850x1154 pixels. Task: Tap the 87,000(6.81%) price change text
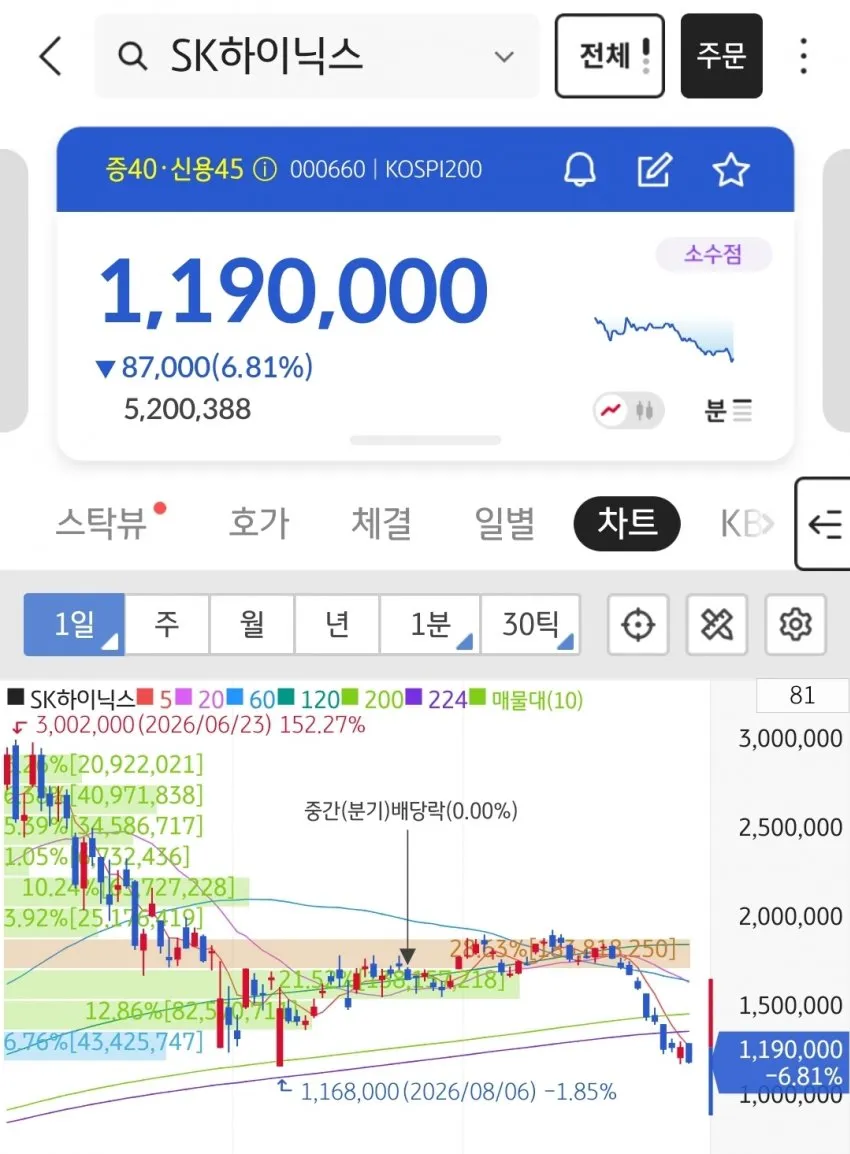coord(217,367)
